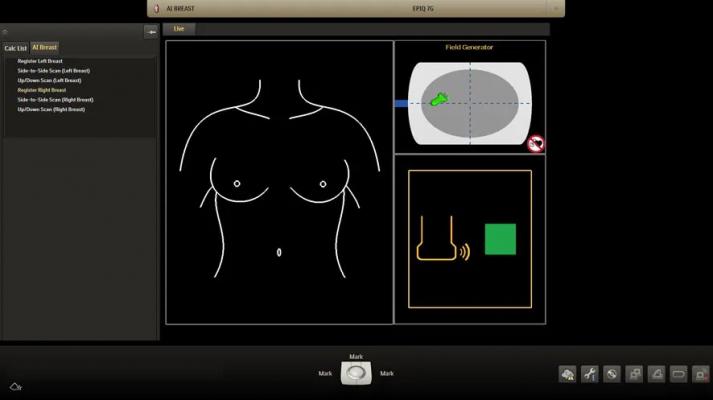713x400 pixels.
Task: Click the rounded rectangle icon in bottom toolbar
Action: pos(679,374)
